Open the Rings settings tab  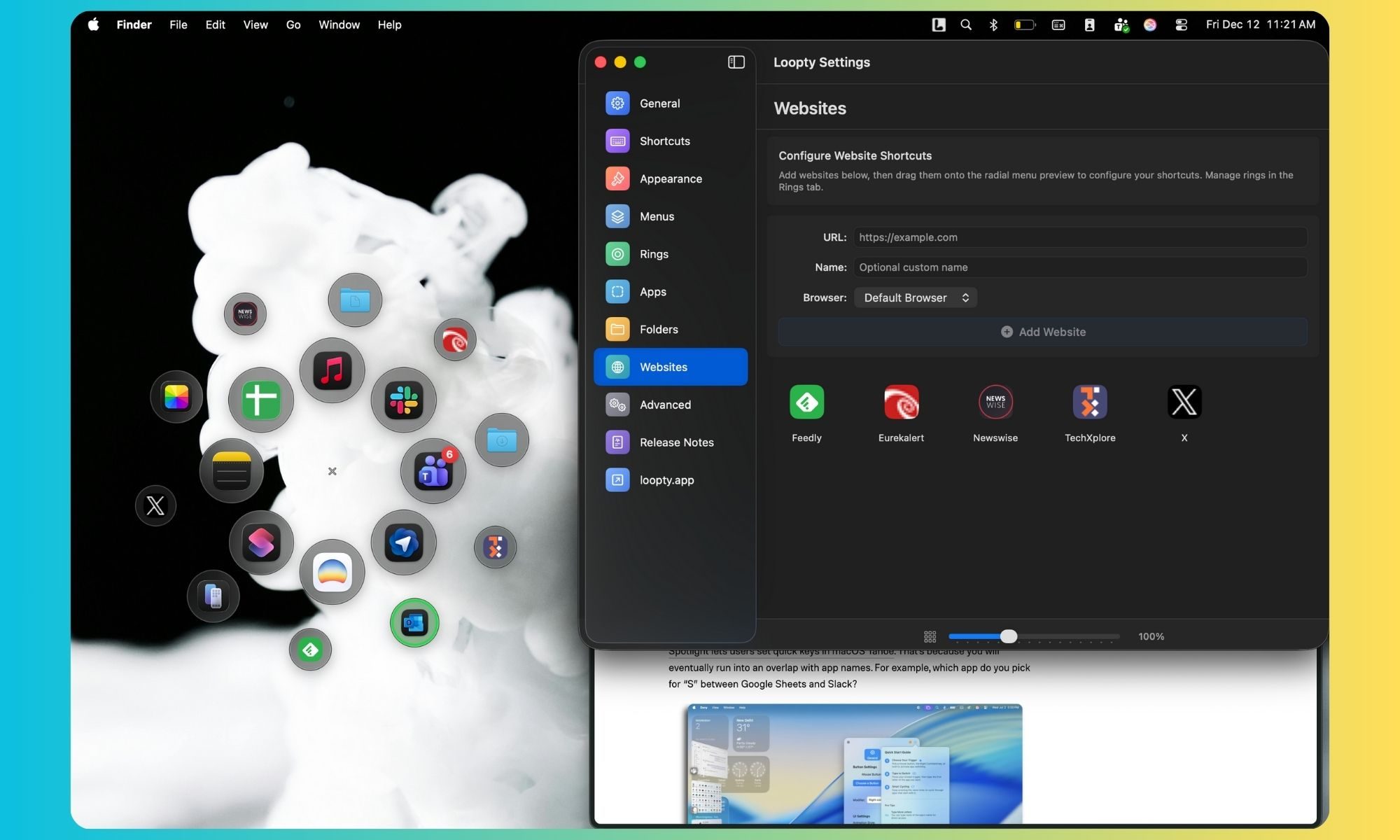point(654,254)
